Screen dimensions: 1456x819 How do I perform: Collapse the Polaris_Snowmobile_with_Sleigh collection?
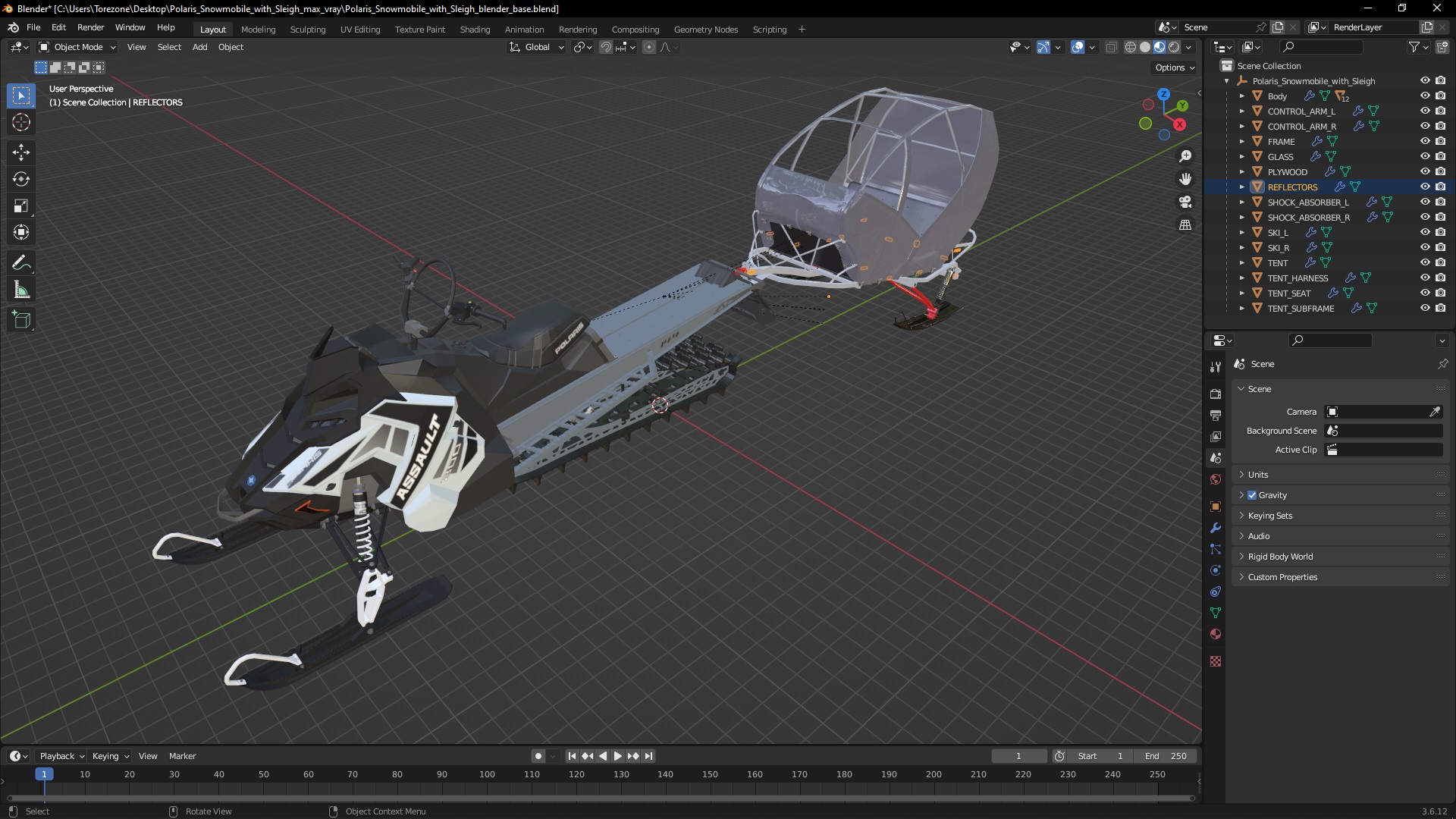pyautogui.click(x=1227, y=81)
